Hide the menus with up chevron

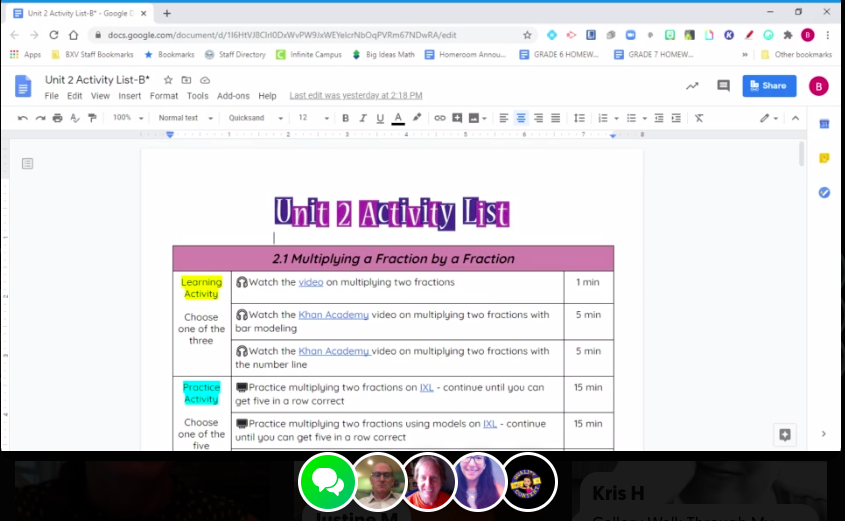[795, 118]
